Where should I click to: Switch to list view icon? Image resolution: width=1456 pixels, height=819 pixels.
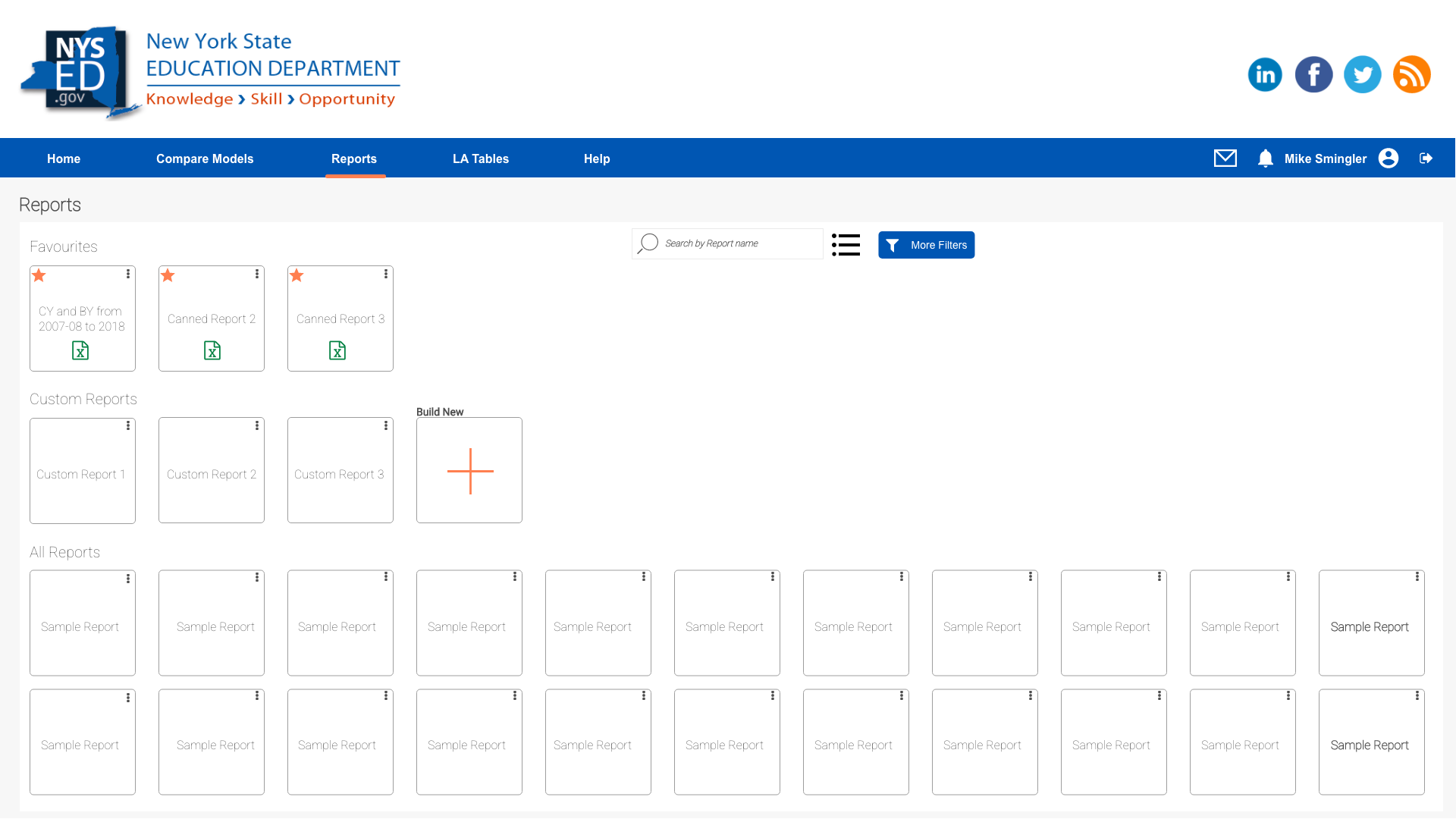pyautogui.click(x=846, y=244)
